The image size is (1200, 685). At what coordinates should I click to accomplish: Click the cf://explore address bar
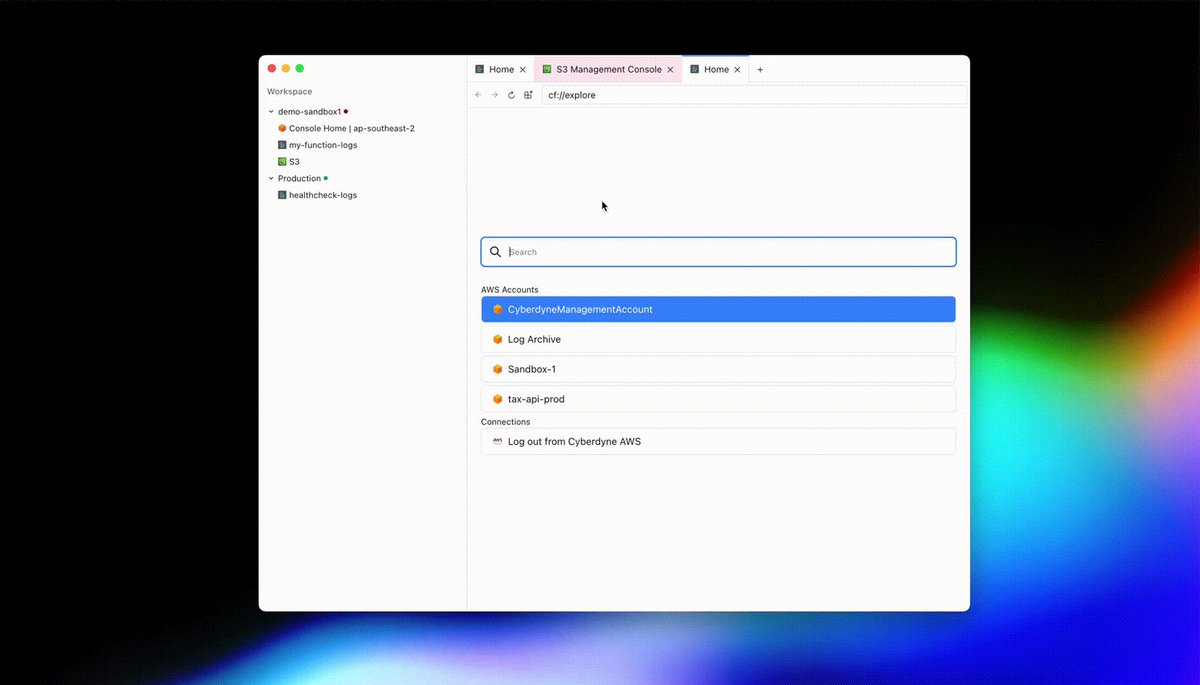click(x=754, y=95)
